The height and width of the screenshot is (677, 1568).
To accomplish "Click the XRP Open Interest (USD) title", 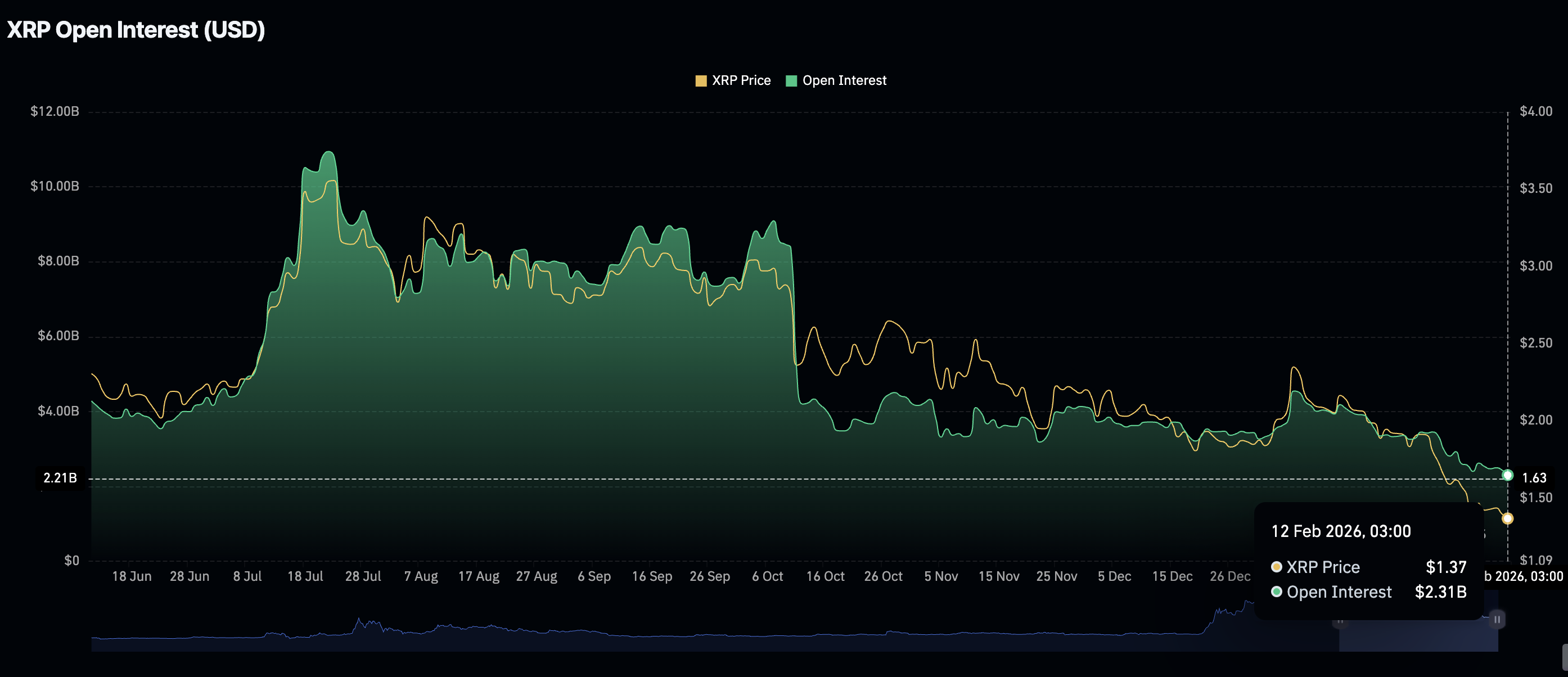I will [x=136, y=29].
